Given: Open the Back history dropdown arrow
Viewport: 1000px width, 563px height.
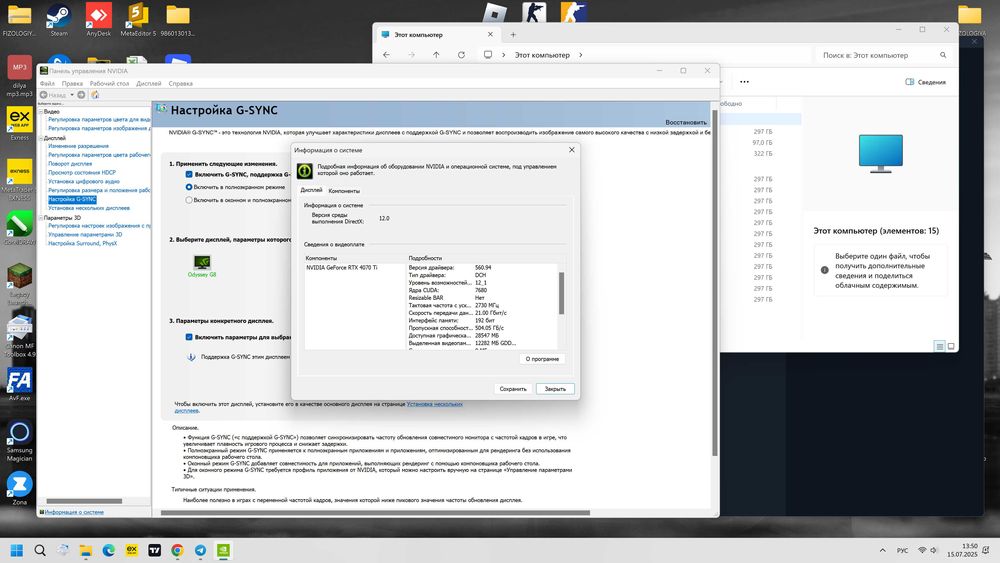Looking at the screenshot, I should [x=72, y=95].
